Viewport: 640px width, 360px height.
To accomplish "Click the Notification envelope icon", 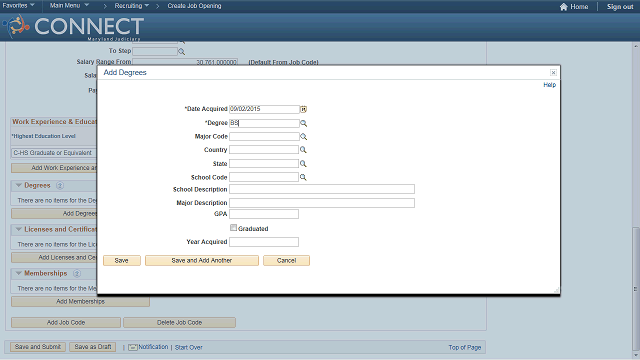I will [133, 347].
